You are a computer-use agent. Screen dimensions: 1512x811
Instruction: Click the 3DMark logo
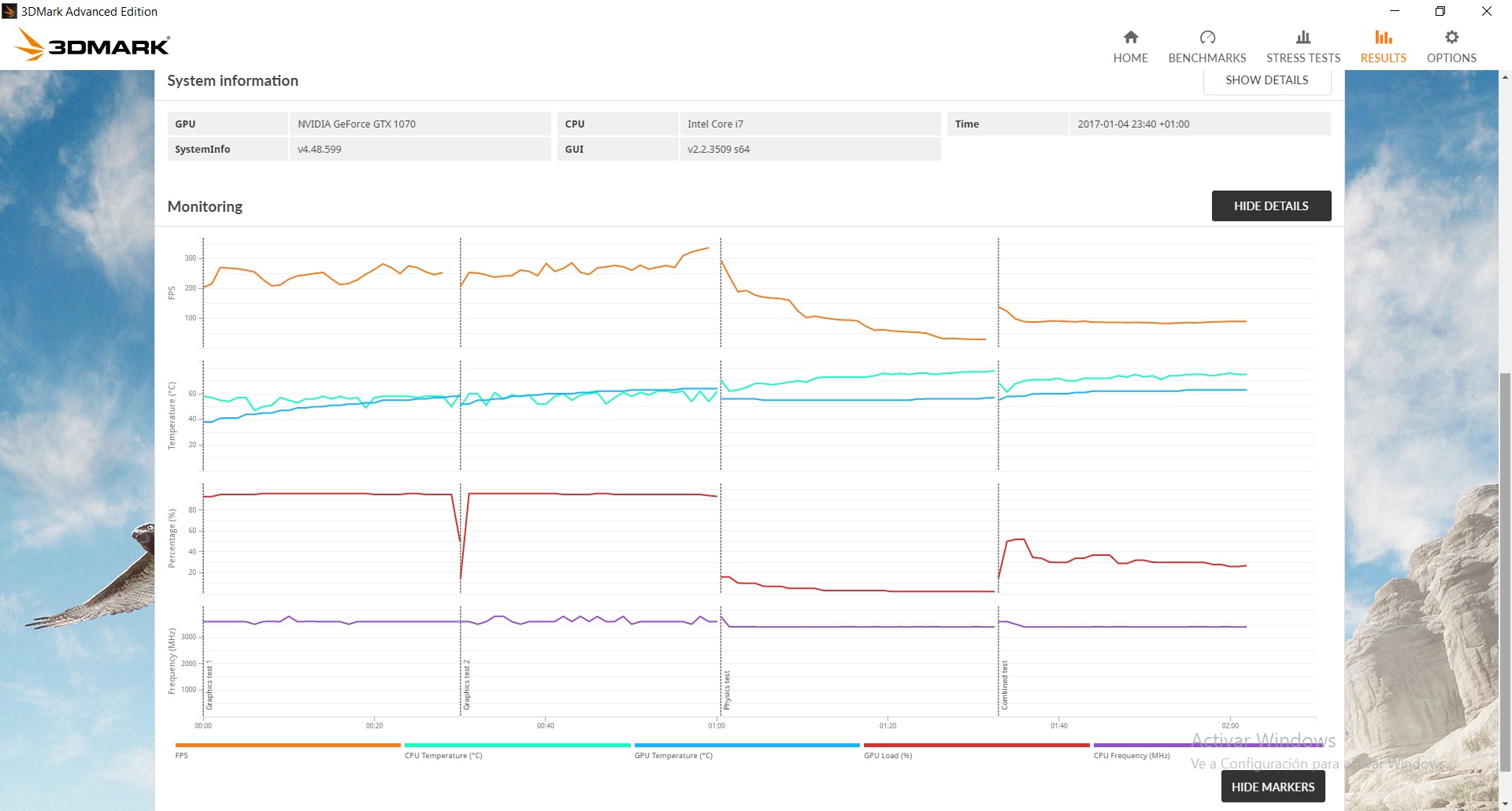click(93, 45)
